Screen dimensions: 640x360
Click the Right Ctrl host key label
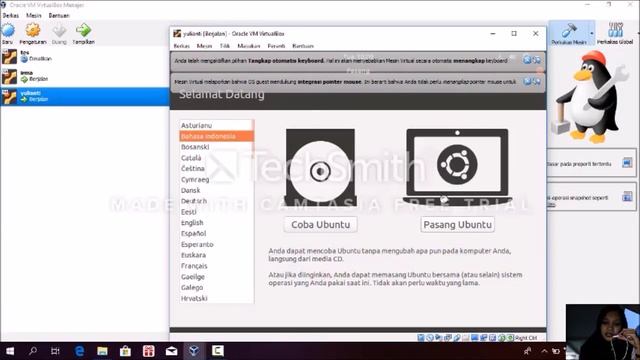point(526,338)
